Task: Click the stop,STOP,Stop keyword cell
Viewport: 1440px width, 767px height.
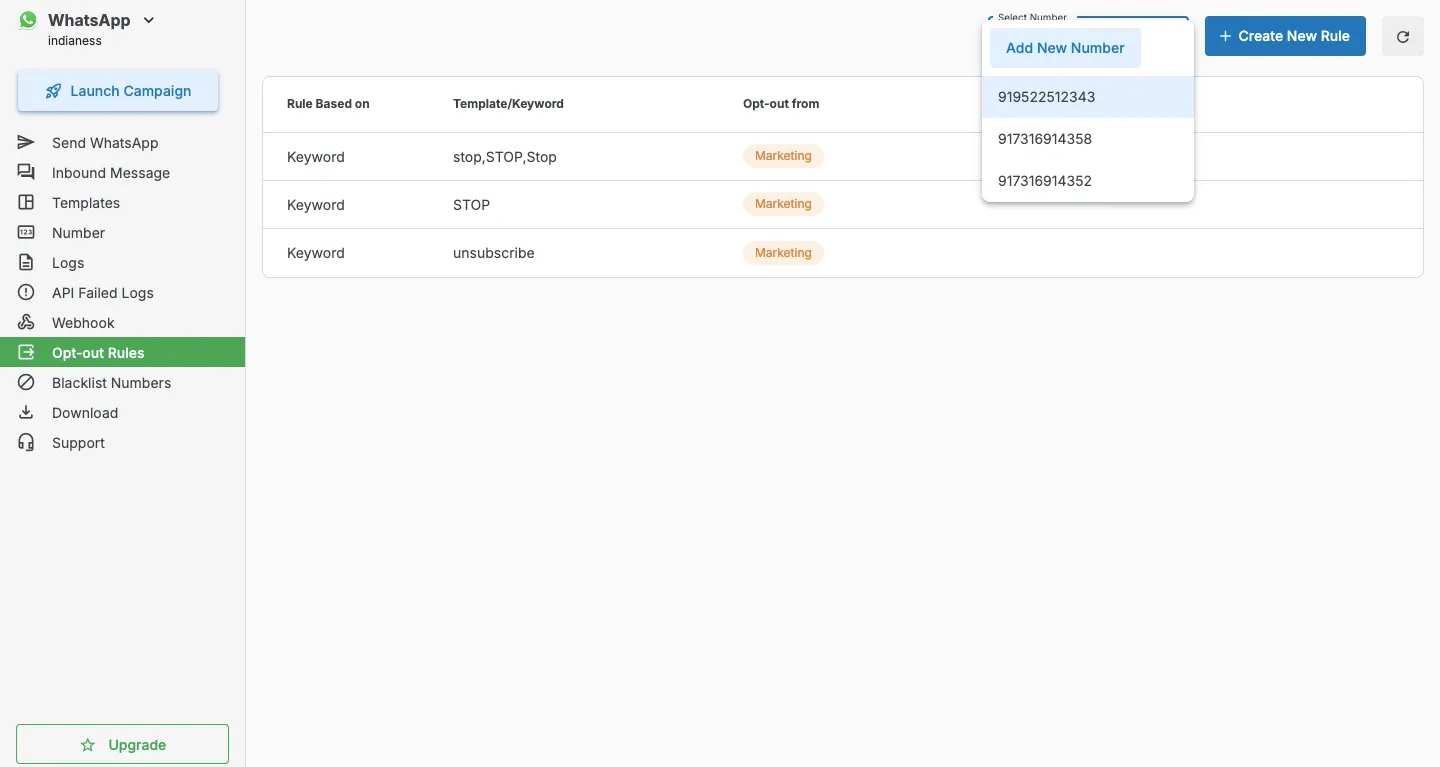Action: (x=505, y=157)
